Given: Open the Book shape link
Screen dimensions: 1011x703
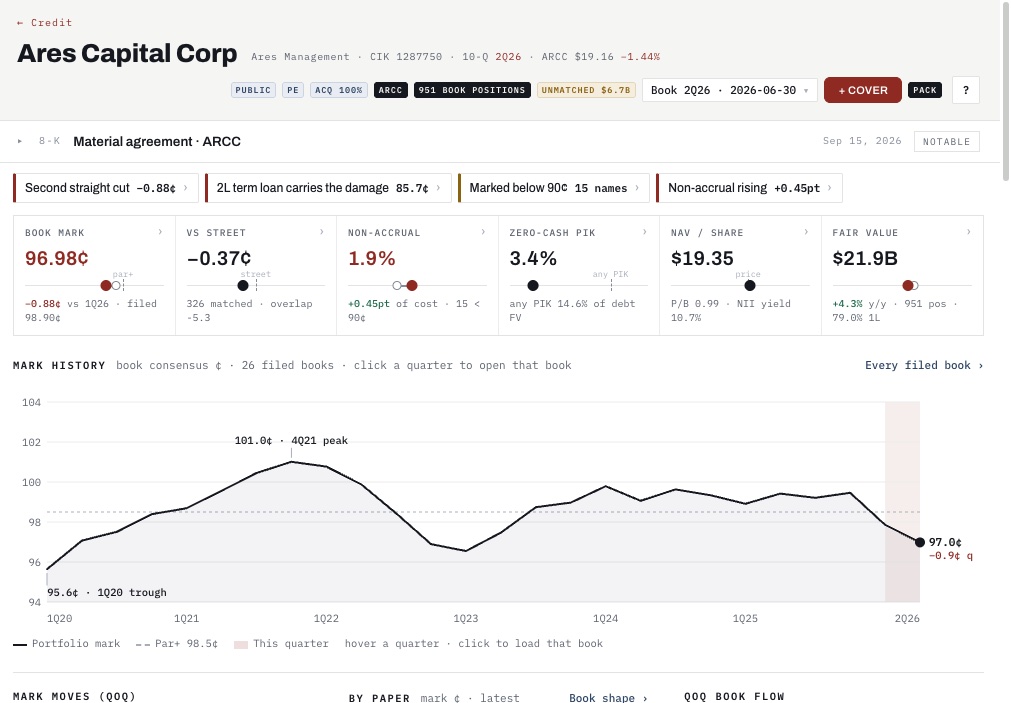Looking at the screenshot, I should pos(608,698).
